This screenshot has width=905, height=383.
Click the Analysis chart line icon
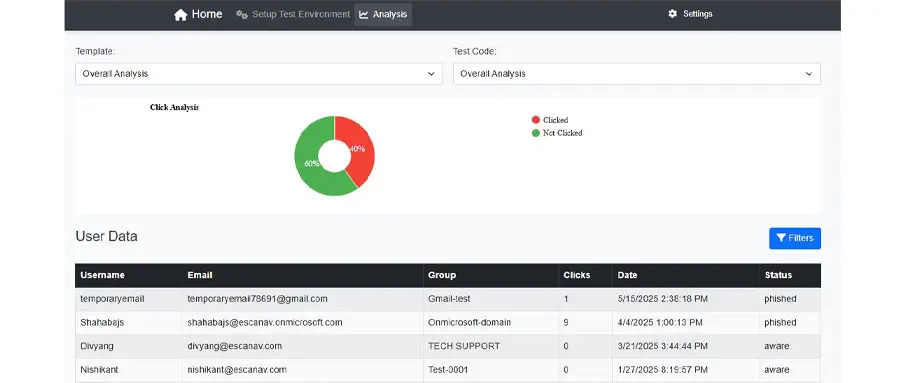pos(364,14)
